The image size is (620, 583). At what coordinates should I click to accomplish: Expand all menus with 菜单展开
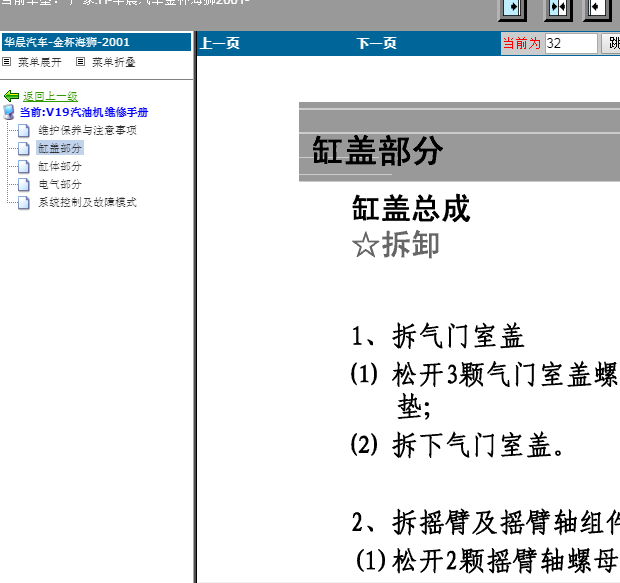tap(40, 62)
